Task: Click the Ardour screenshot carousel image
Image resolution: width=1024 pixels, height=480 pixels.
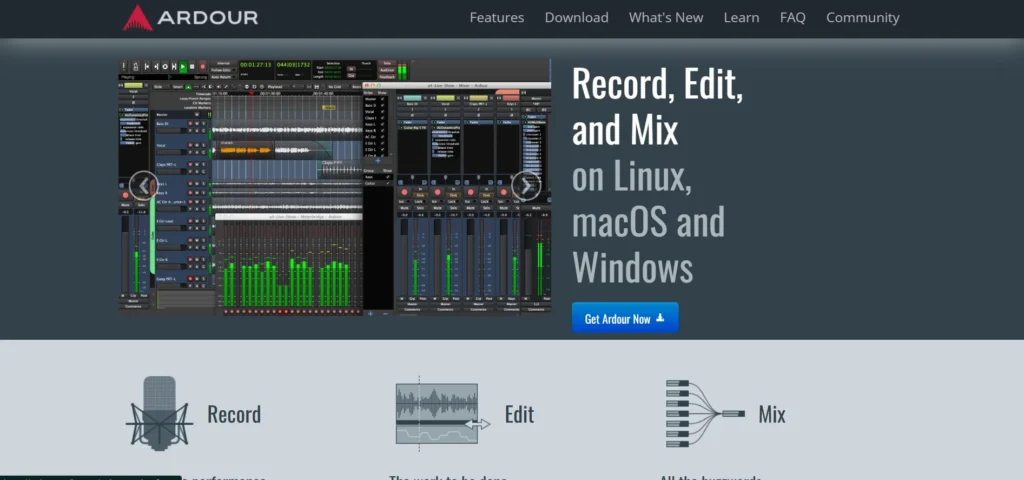Action: pyautogui.click(x=334, y=188)
